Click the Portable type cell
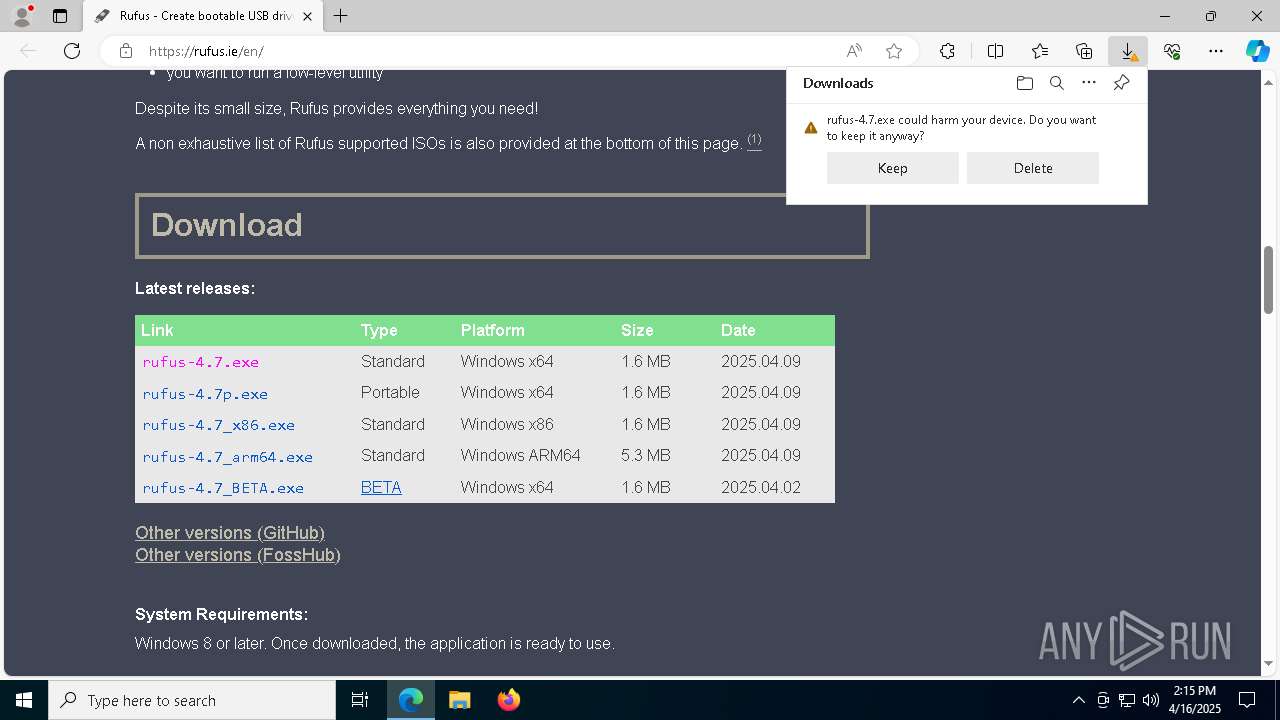Image resolution: width=1280 pixels, height=720 pixels. pos(390,392)
